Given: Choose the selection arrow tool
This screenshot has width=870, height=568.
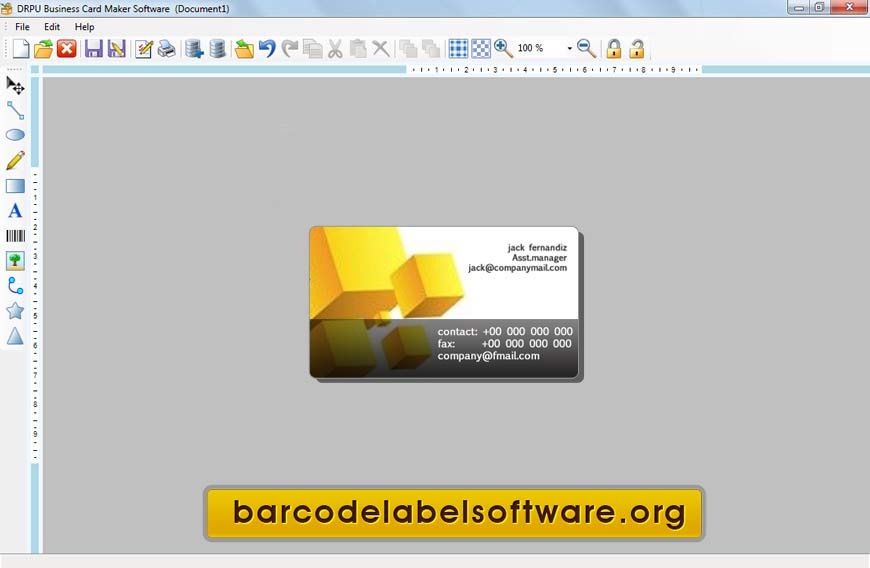Looking at the screenshot, I should pyautogui.click(x=15, y=85).
